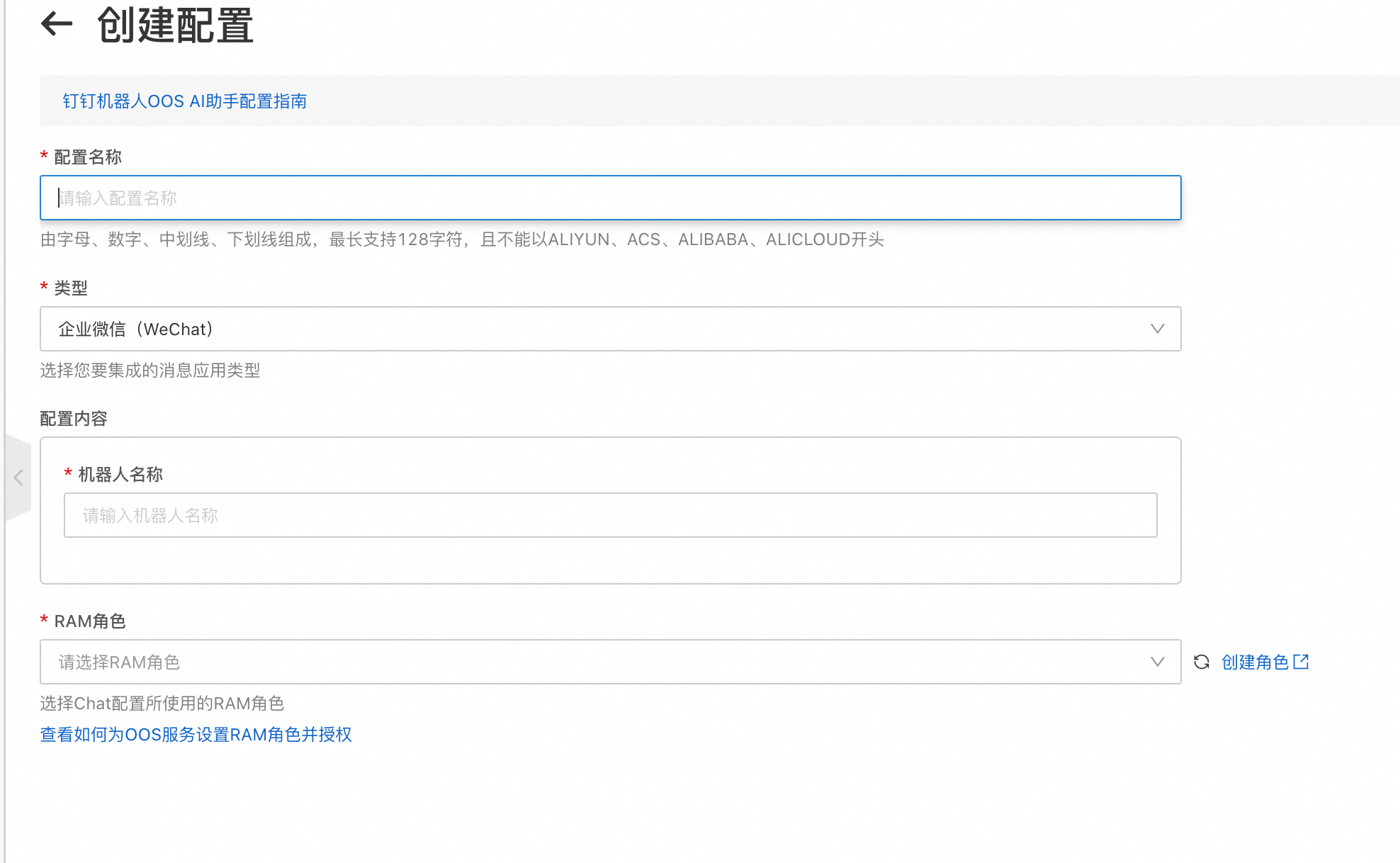1400x863 pixels.
Task: Refresh the RAM role list
Action: 1202,662
